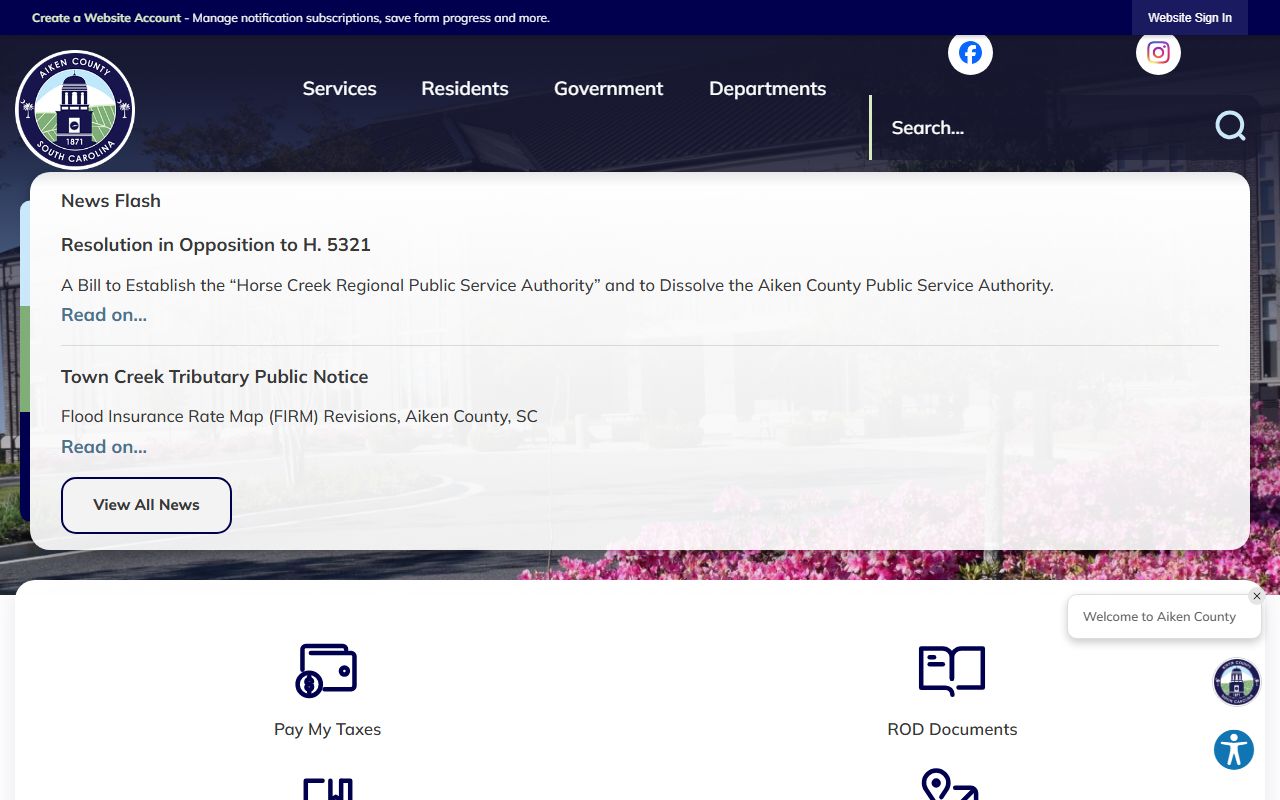1280x800 pixels.
Task: Open the accessibility options icon
Action: [x=1234, y=749]
